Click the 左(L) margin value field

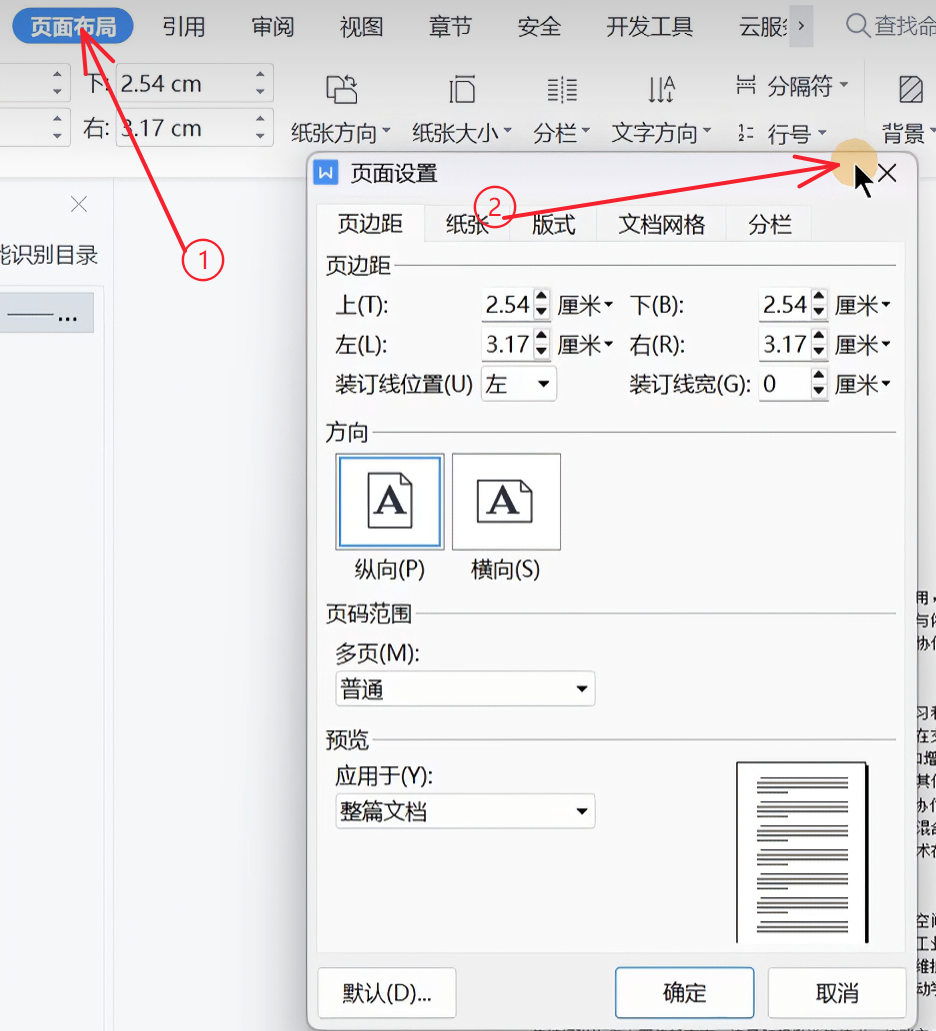point(507,345)
